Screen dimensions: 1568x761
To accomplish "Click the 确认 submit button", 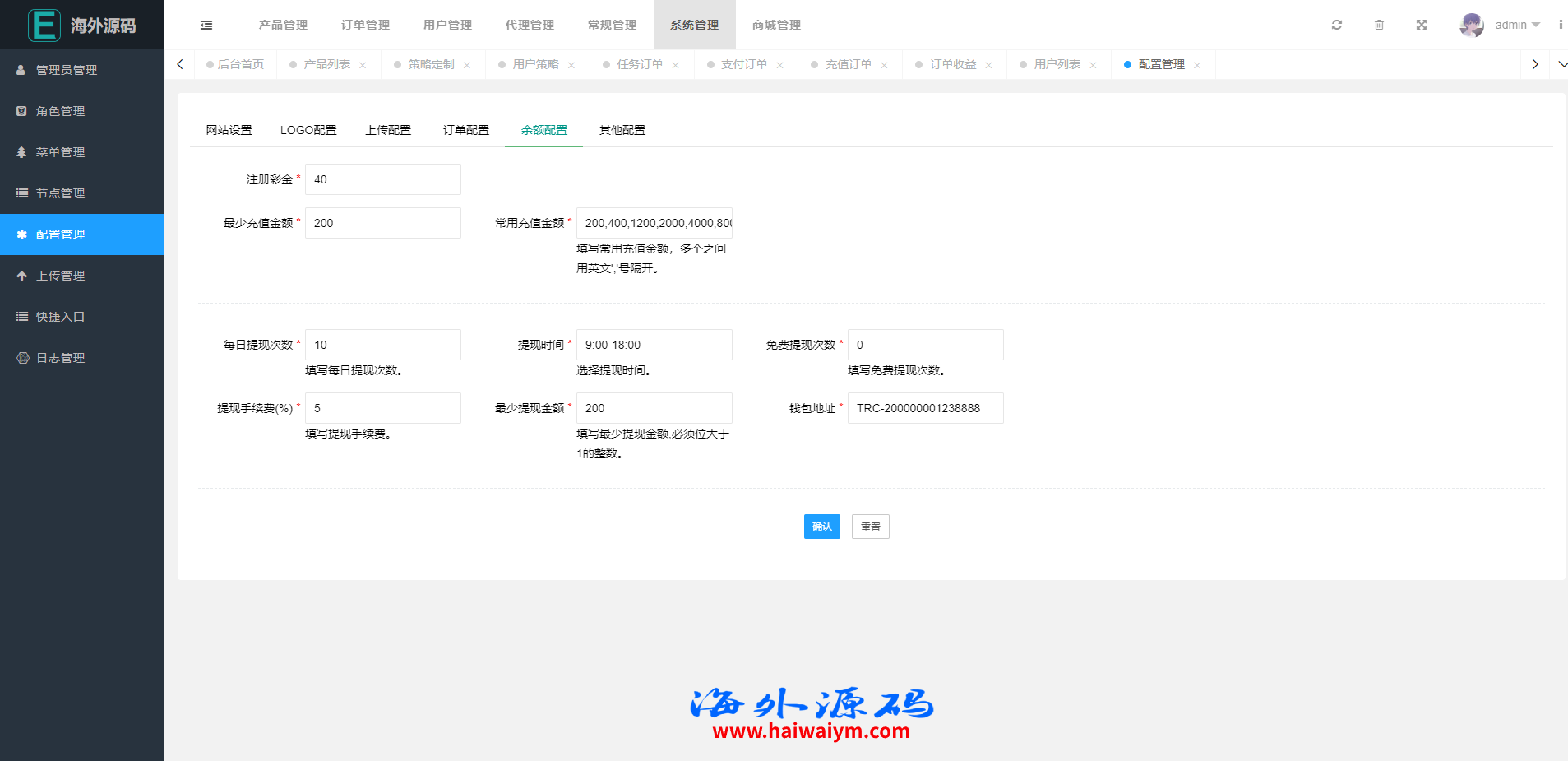I will [x=821, y=527].
